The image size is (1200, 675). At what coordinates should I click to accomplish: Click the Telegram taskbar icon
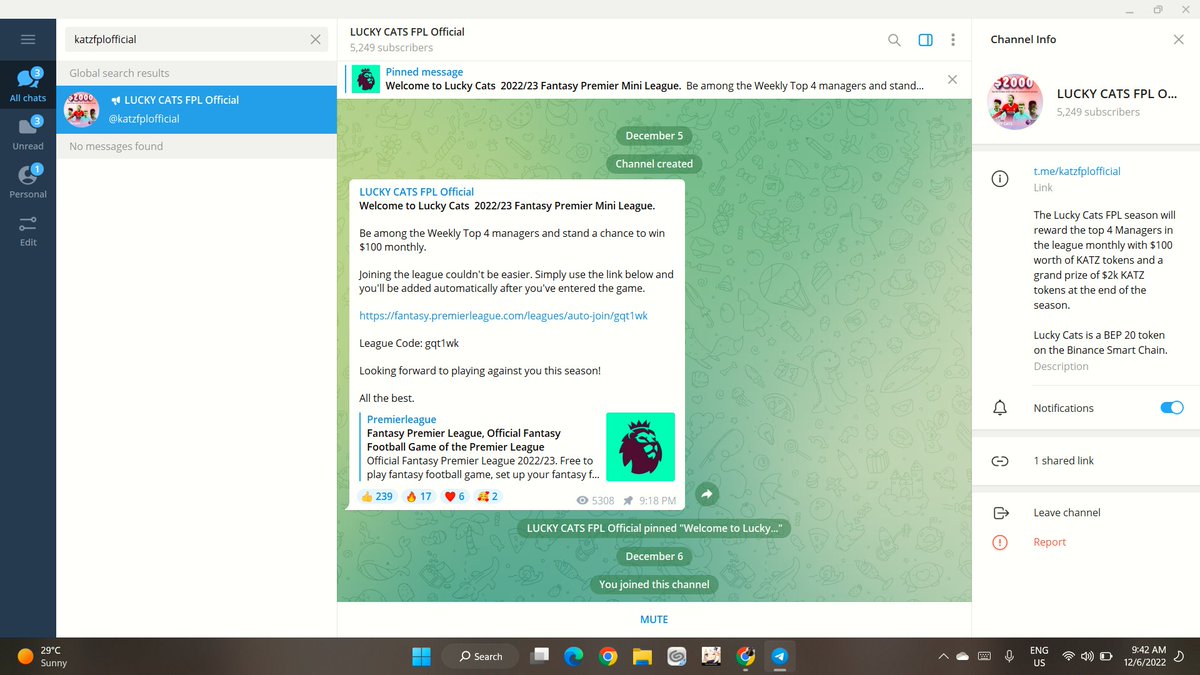pyautogui.click(x=779, y=656)
